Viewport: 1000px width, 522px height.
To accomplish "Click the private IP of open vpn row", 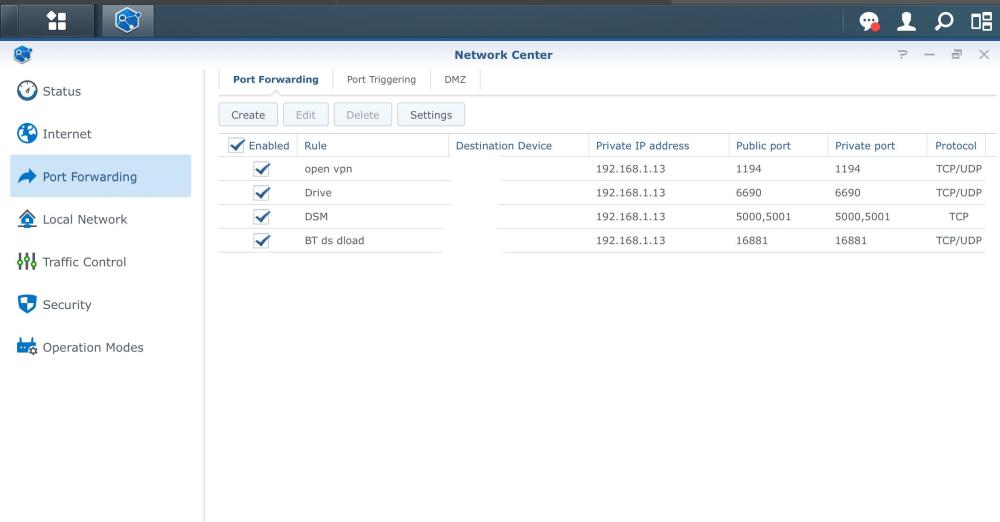I will (631, 169).
